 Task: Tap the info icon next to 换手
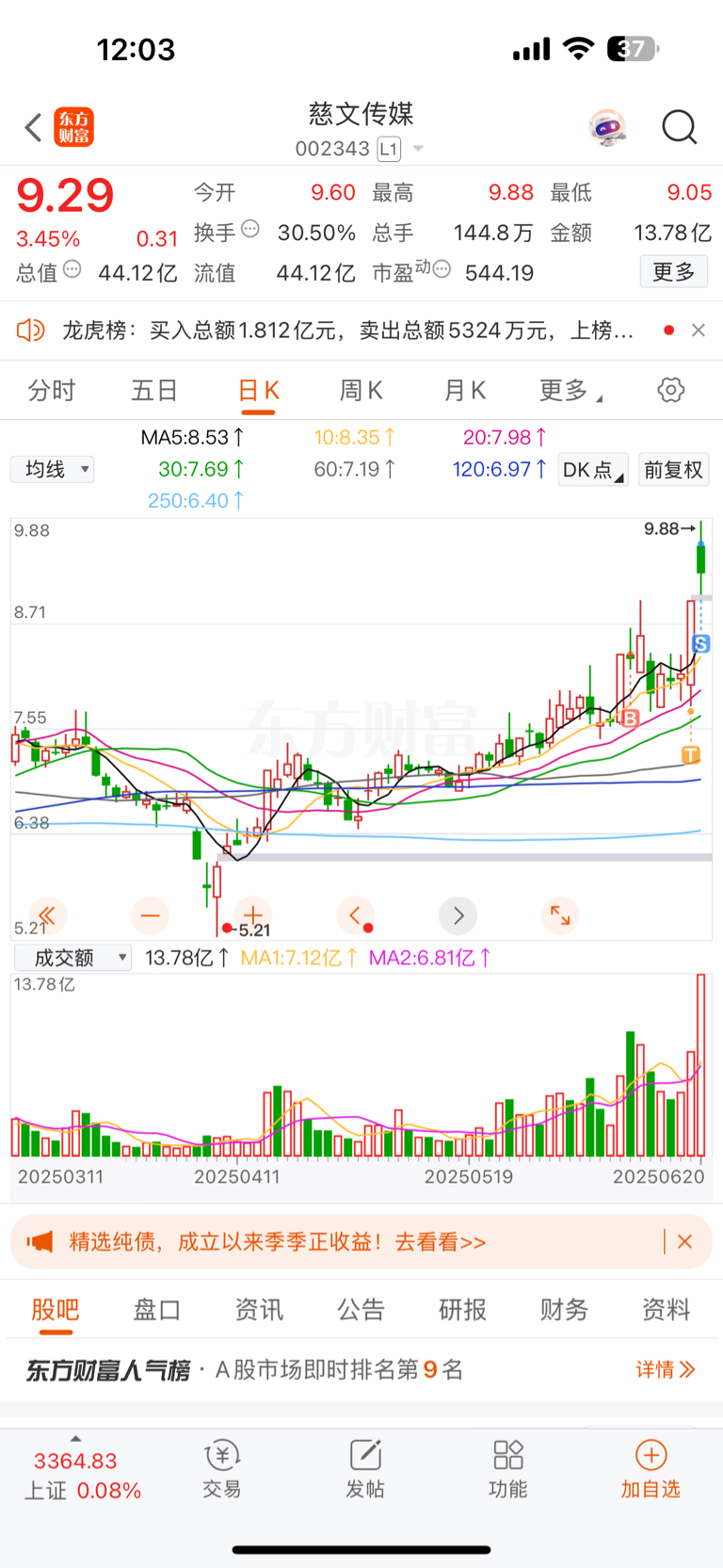coord(250,229)
